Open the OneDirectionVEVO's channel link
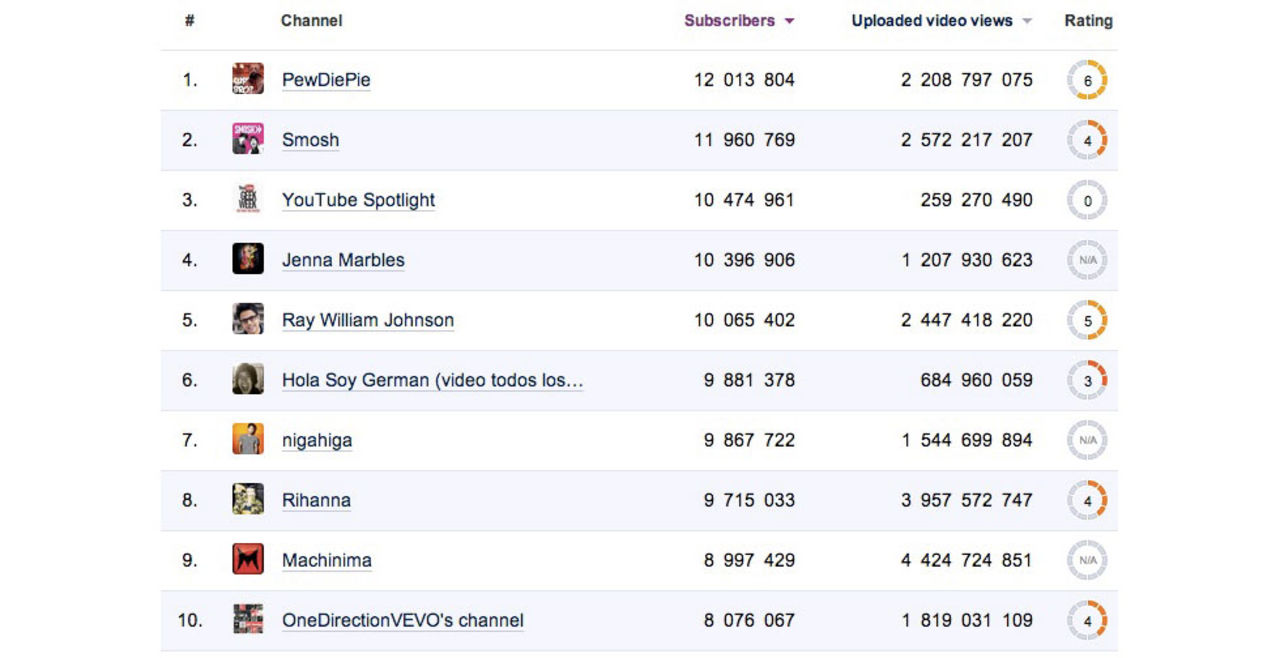1280x658 pixels. tap(402, 620)
